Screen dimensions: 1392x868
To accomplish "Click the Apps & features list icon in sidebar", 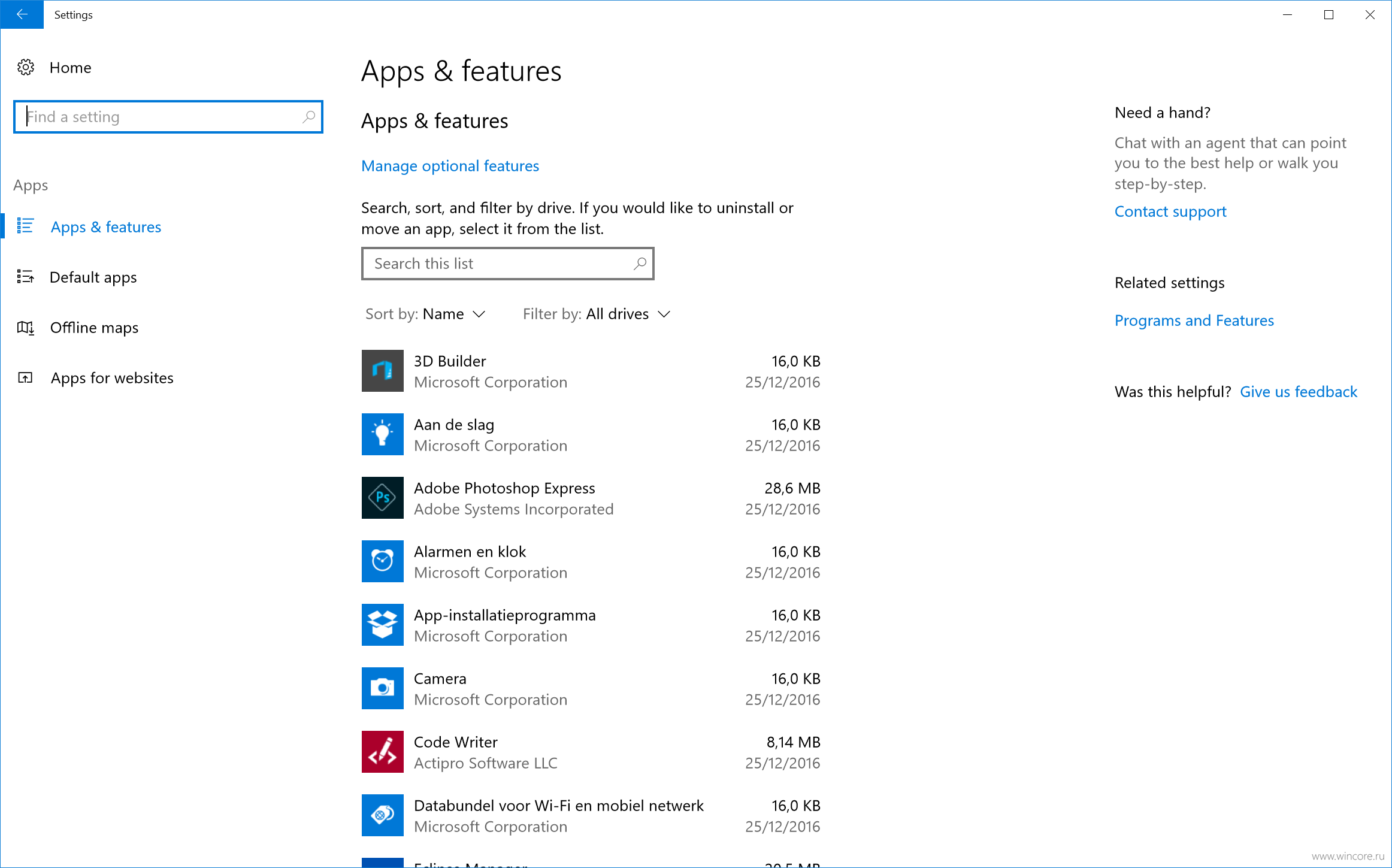I will point(25,226).
